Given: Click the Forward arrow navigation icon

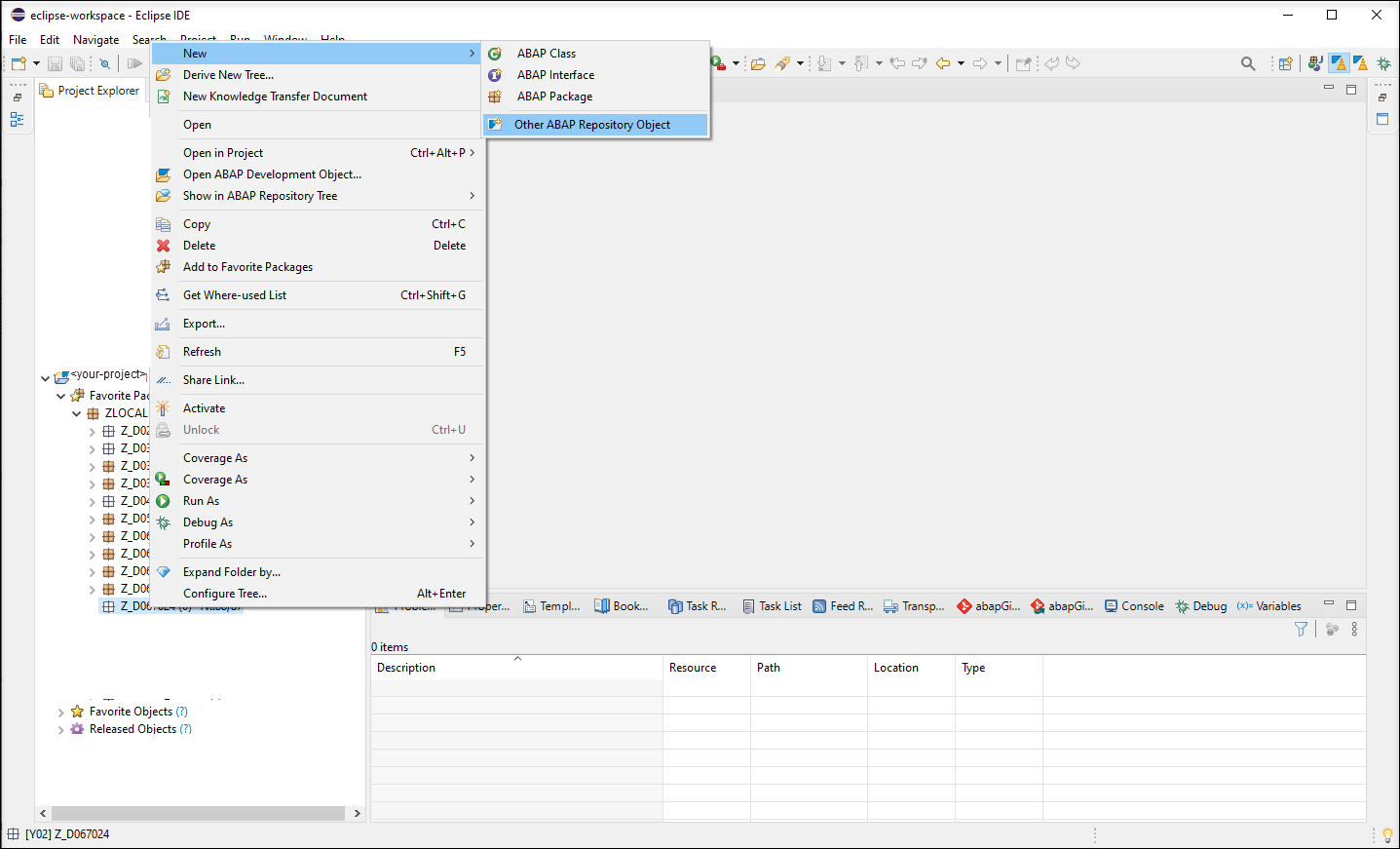Looking at the screenshot, I should [x=980, y=63].
